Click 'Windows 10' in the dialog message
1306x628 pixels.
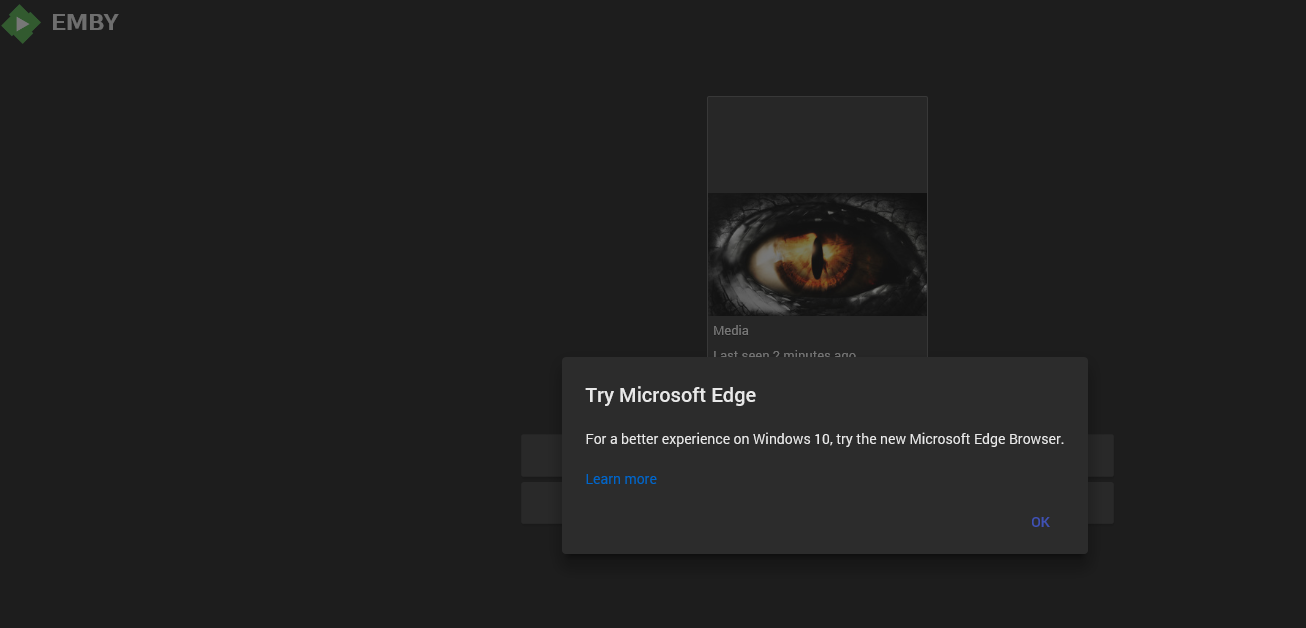pos(791,439)
